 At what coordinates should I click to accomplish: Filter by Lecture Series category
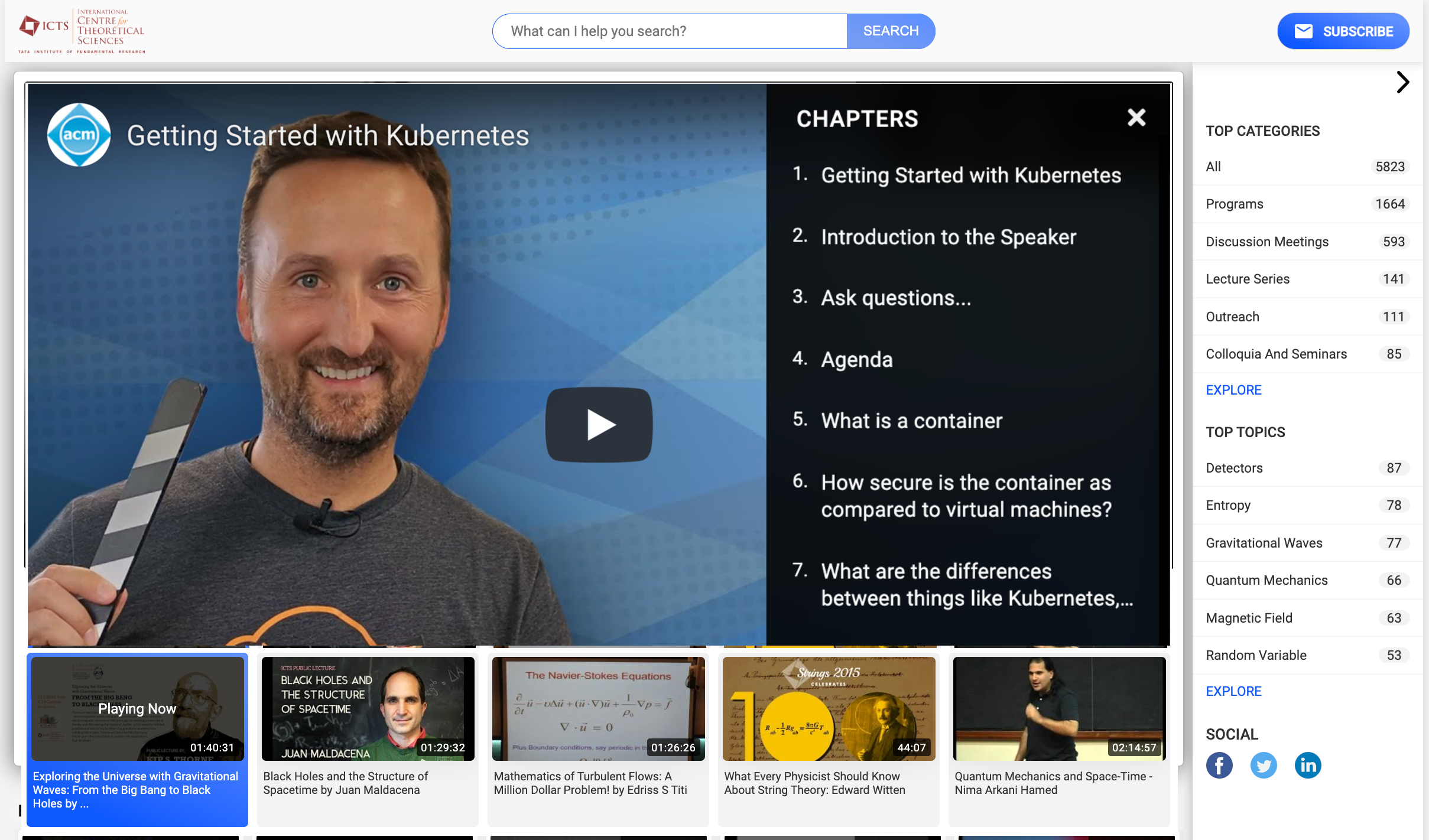click(1248, 279)
